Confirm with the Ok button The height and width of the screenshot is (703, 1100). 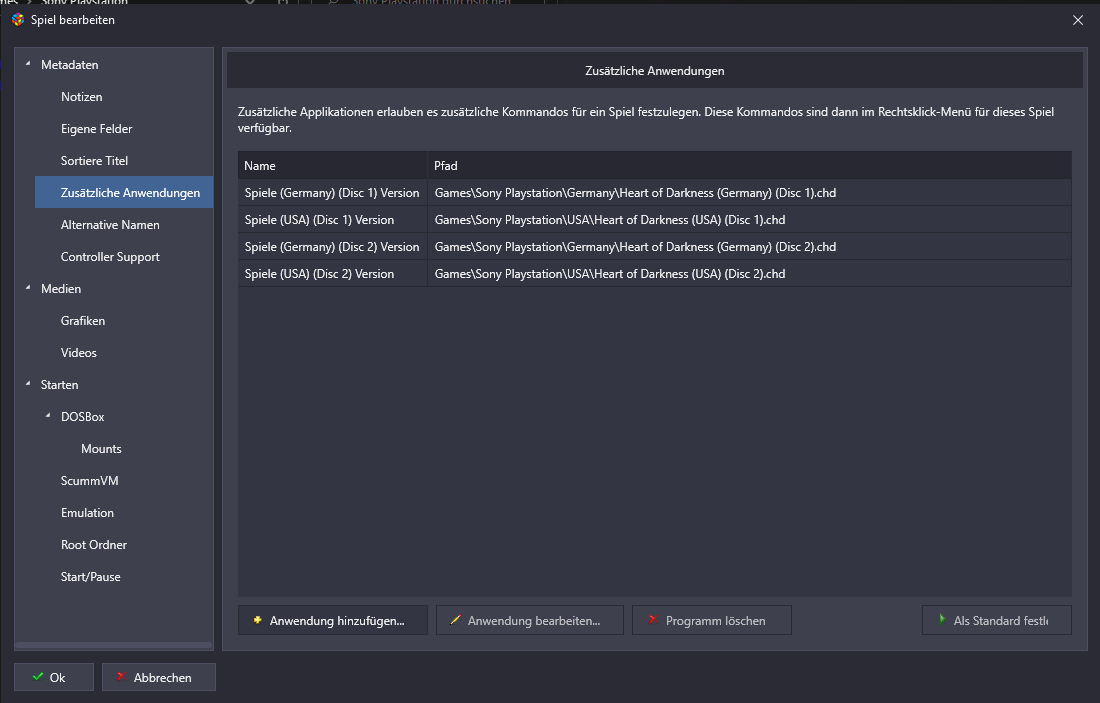54,677
